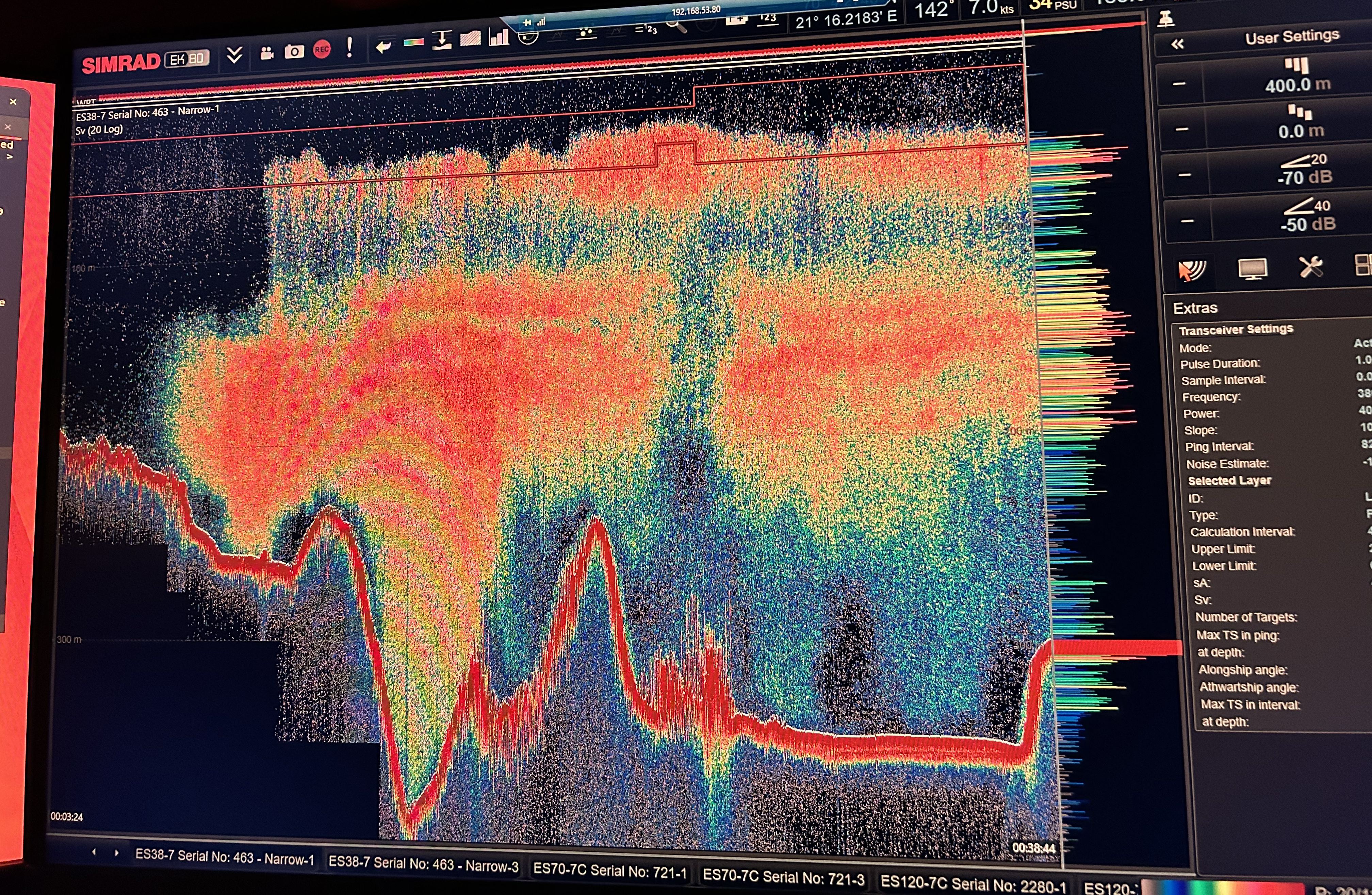Open the Setup wrench and screwdriver icon

1310,267
